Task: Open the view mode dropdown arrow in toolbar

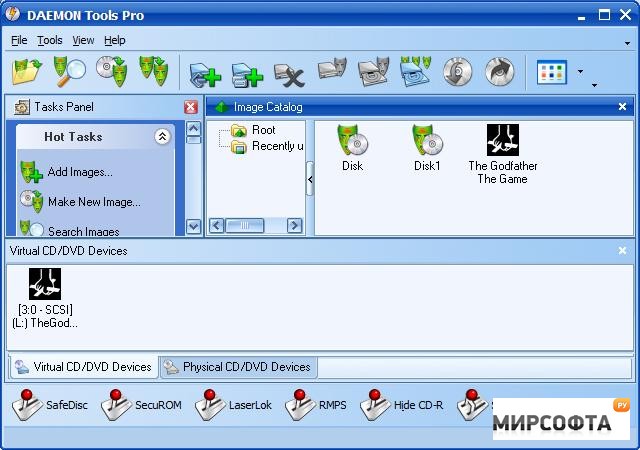Action: tap(580, 72)
